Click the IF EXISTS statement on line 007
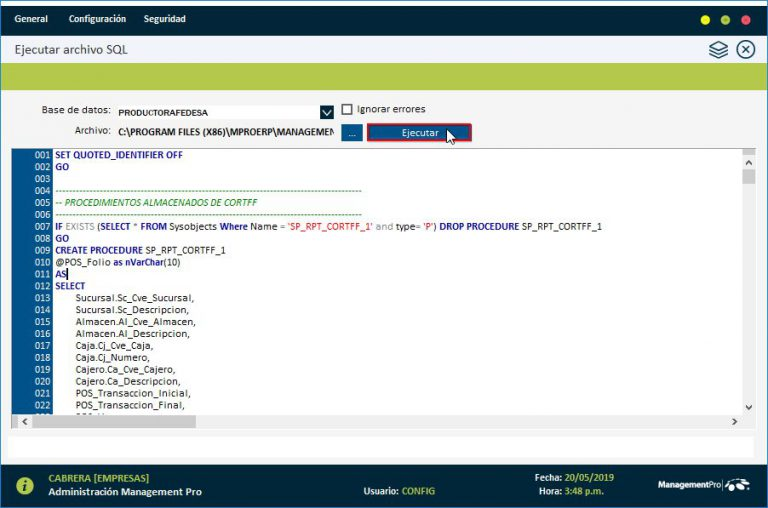Viewport: 768px width, 508px height. pyautogui.click(x=328, y=226)
